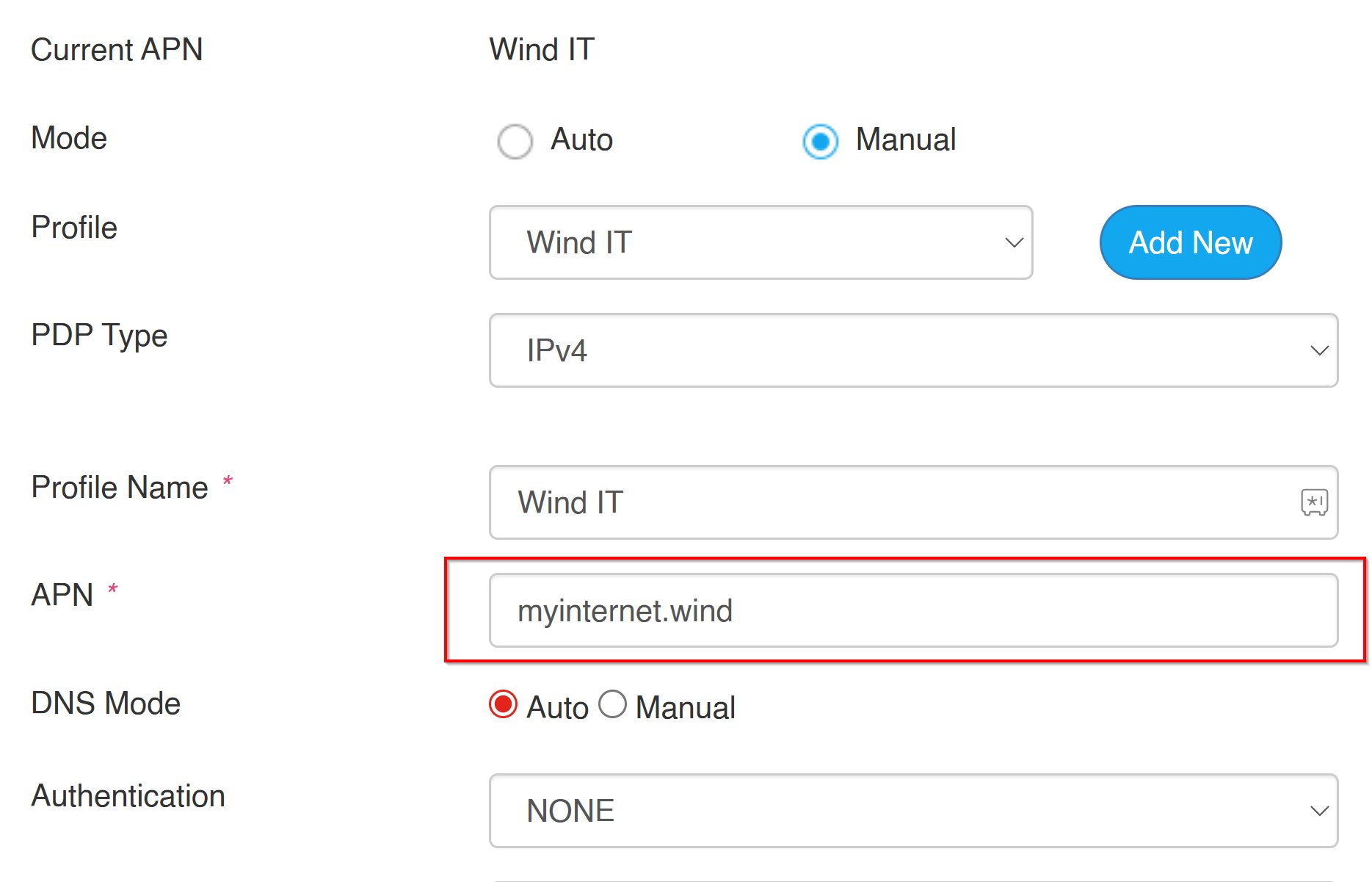Click the Authentication label

[128, 796]
